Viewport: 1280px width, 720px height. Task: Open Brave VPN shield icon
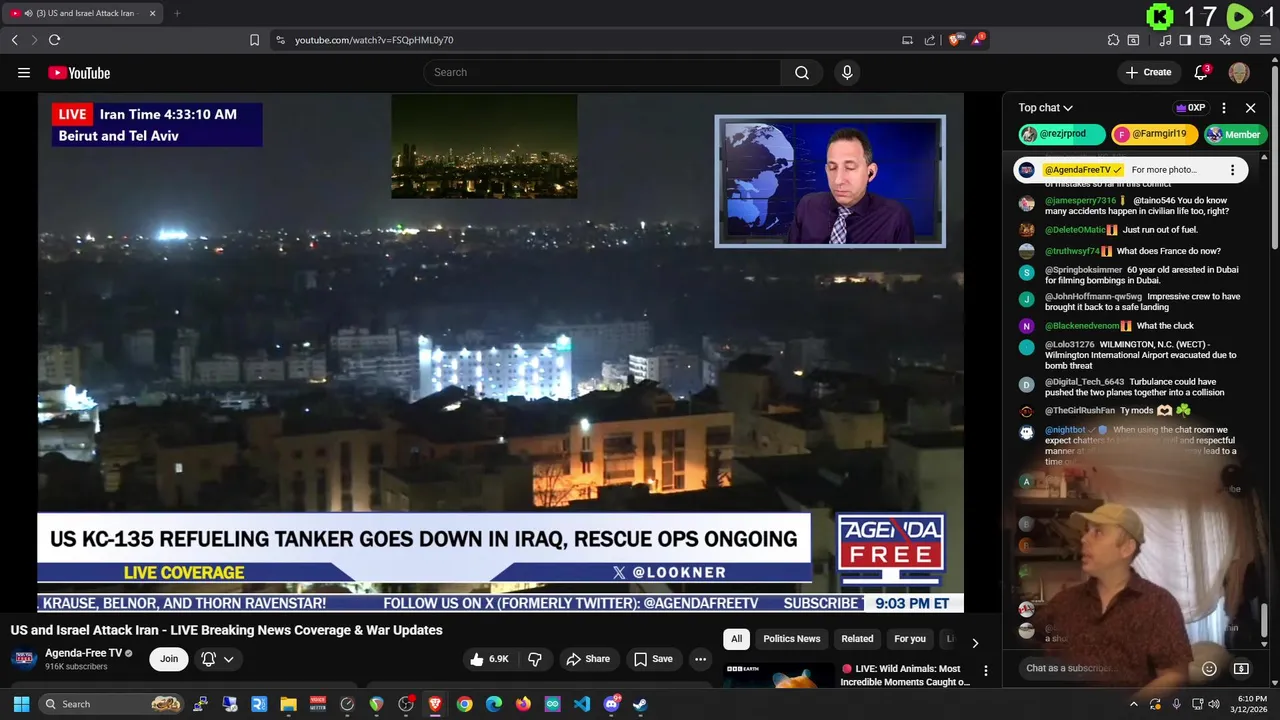(1245, 40)
